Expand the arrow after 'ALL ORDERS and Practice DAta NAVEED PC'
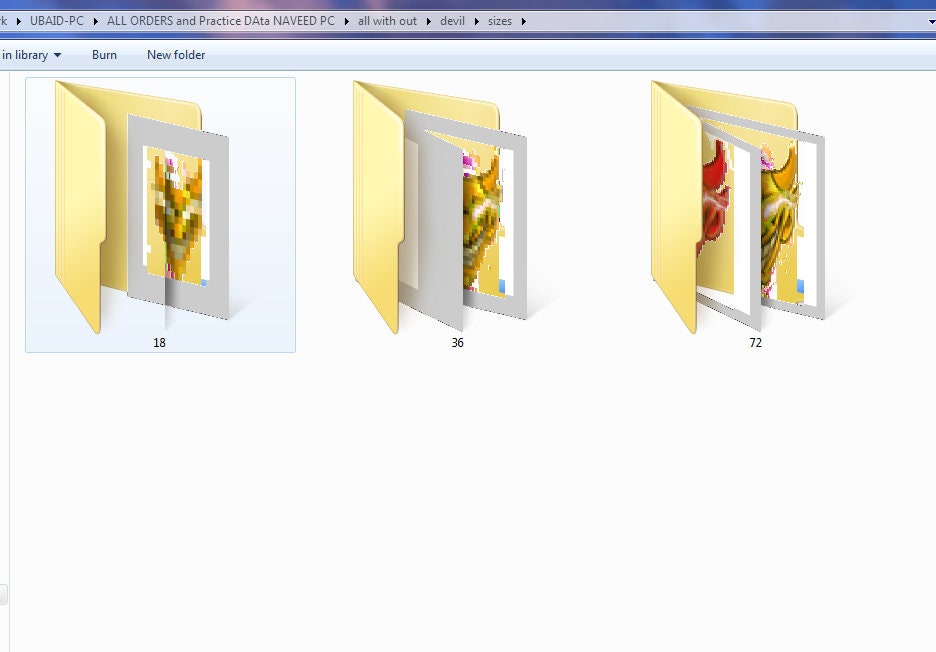Viewport: 936px width, 652px height. 346,21
